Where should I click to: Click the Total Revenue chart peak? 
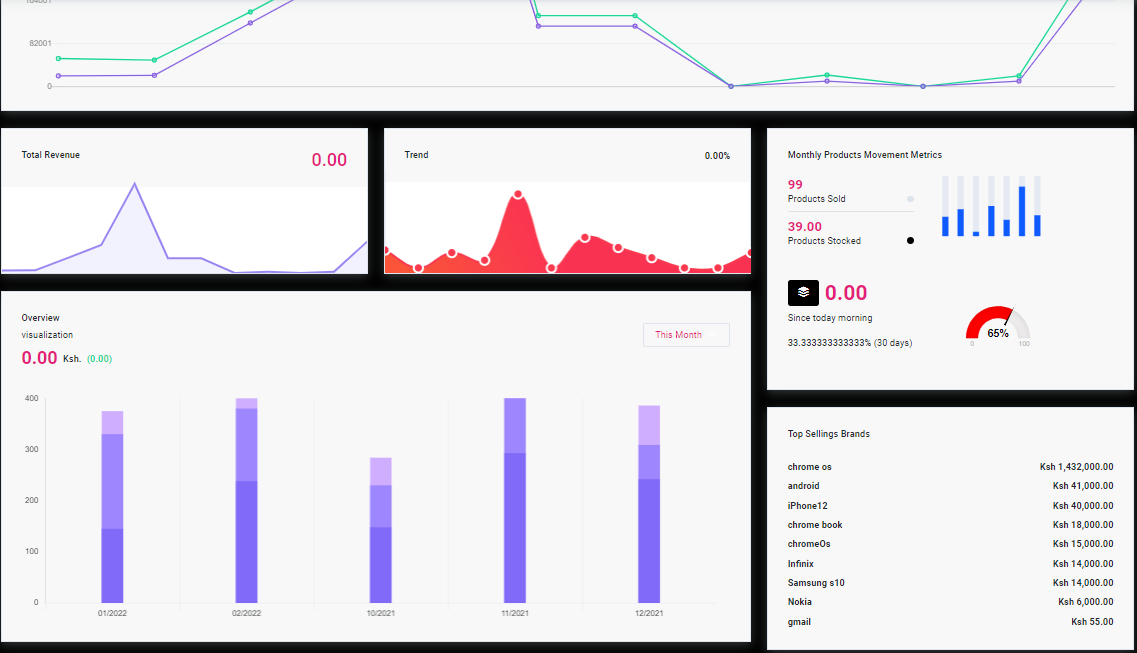point(134,184)
